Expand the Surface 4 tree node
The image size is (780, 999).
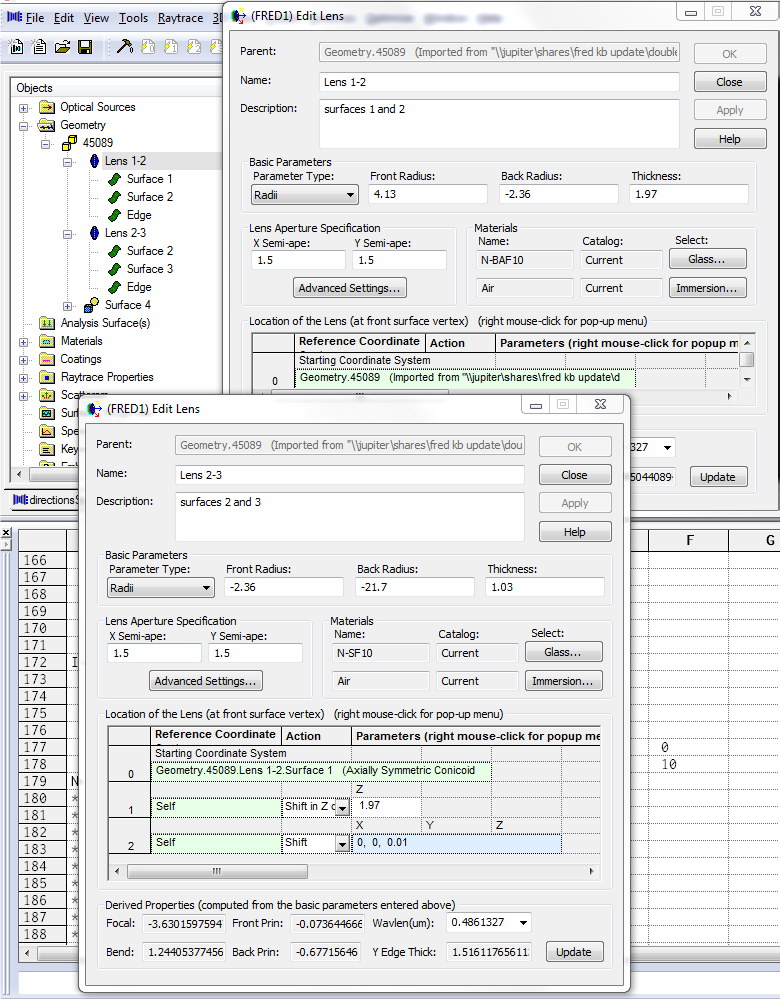coord(68,306)
